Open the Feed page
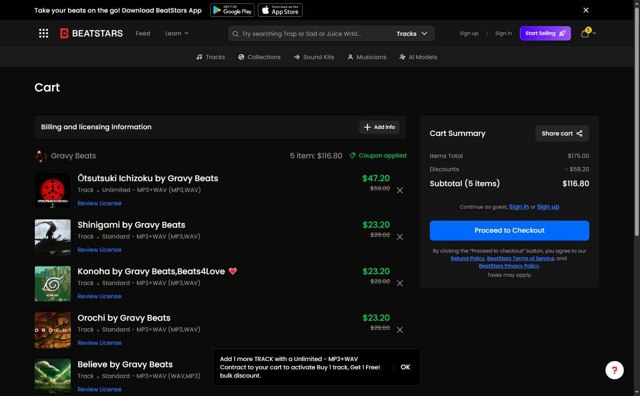Image resolution: width=640 pixels, height=396 pixels. tap(143, 33)
